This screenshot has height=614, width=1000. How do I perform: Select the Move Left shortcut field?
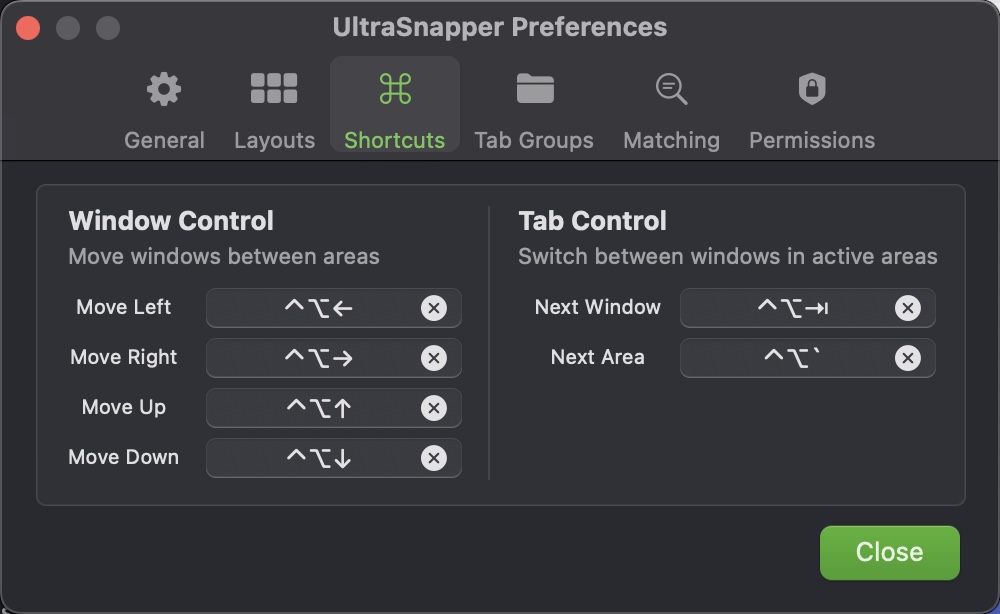click(x=320, y=308)
